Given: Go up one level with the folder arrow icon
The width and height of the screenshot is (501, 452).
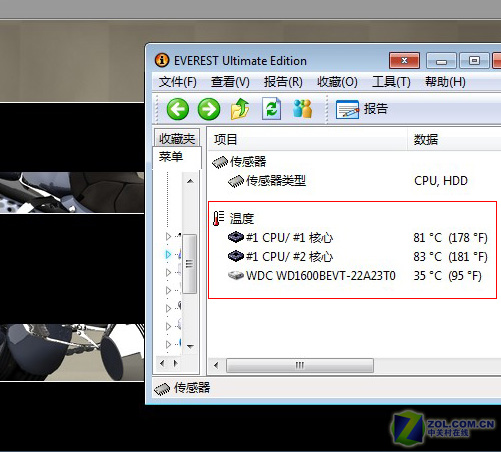Looking at the screenshot, I should coord(240,109).
